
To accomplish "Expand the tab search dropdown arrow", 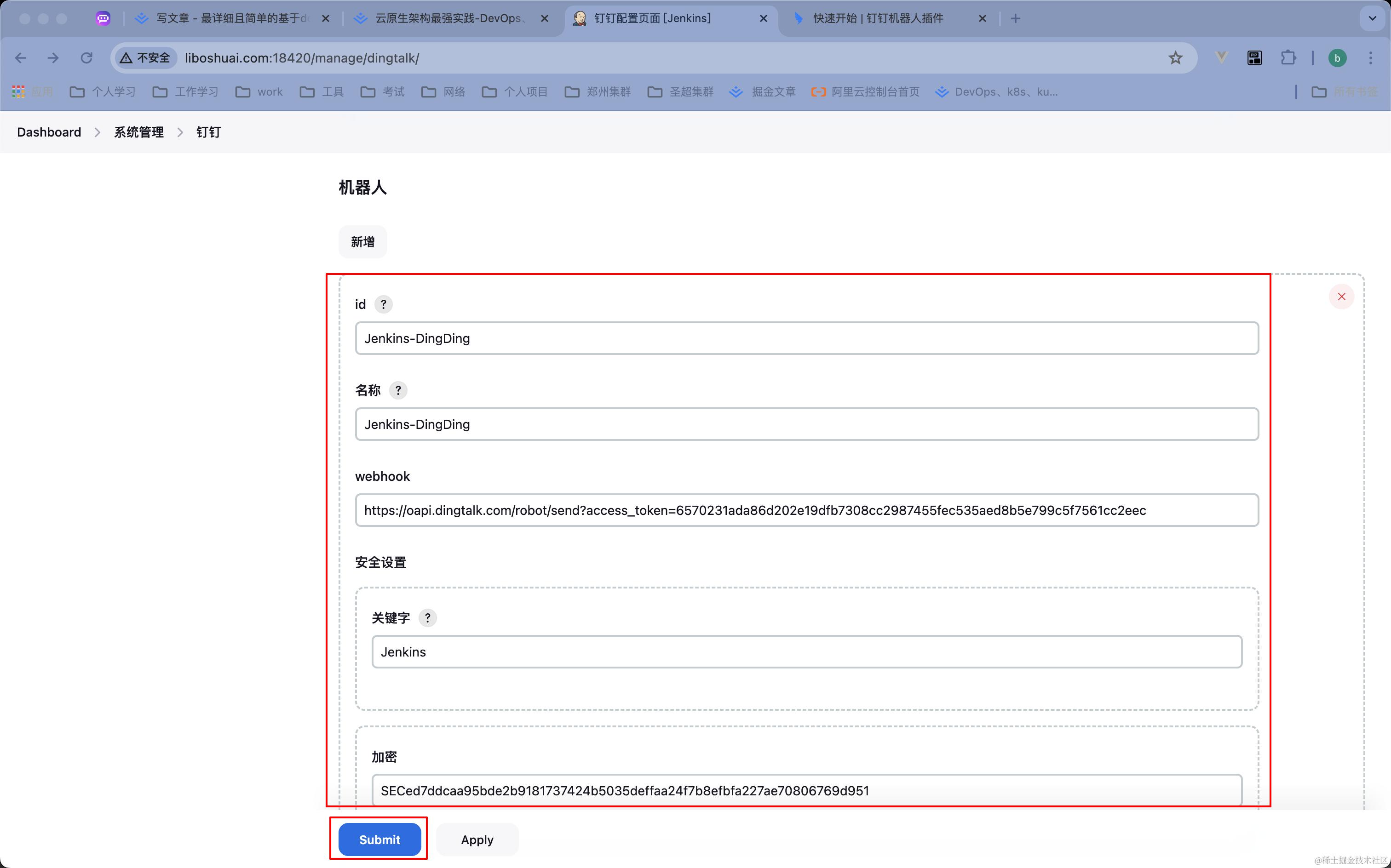I will (x=1372, y=18).
